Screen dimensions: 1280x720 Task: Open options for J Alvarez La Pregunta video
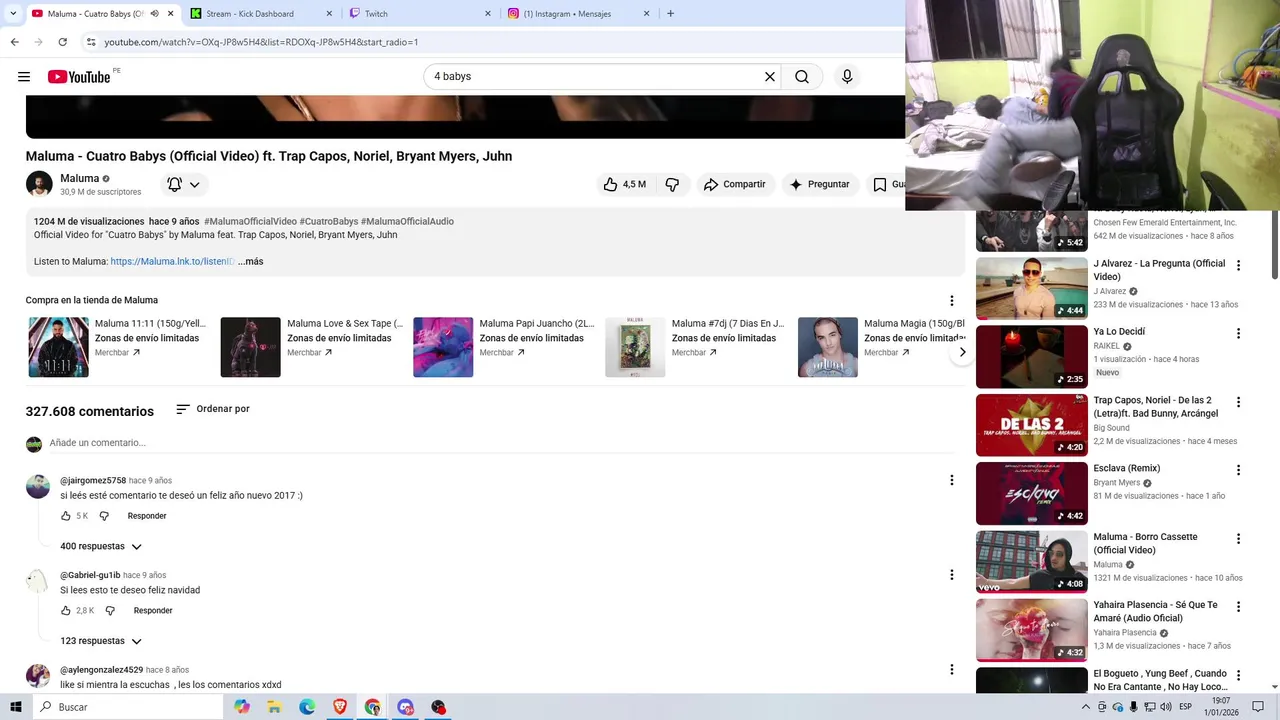1238,266
